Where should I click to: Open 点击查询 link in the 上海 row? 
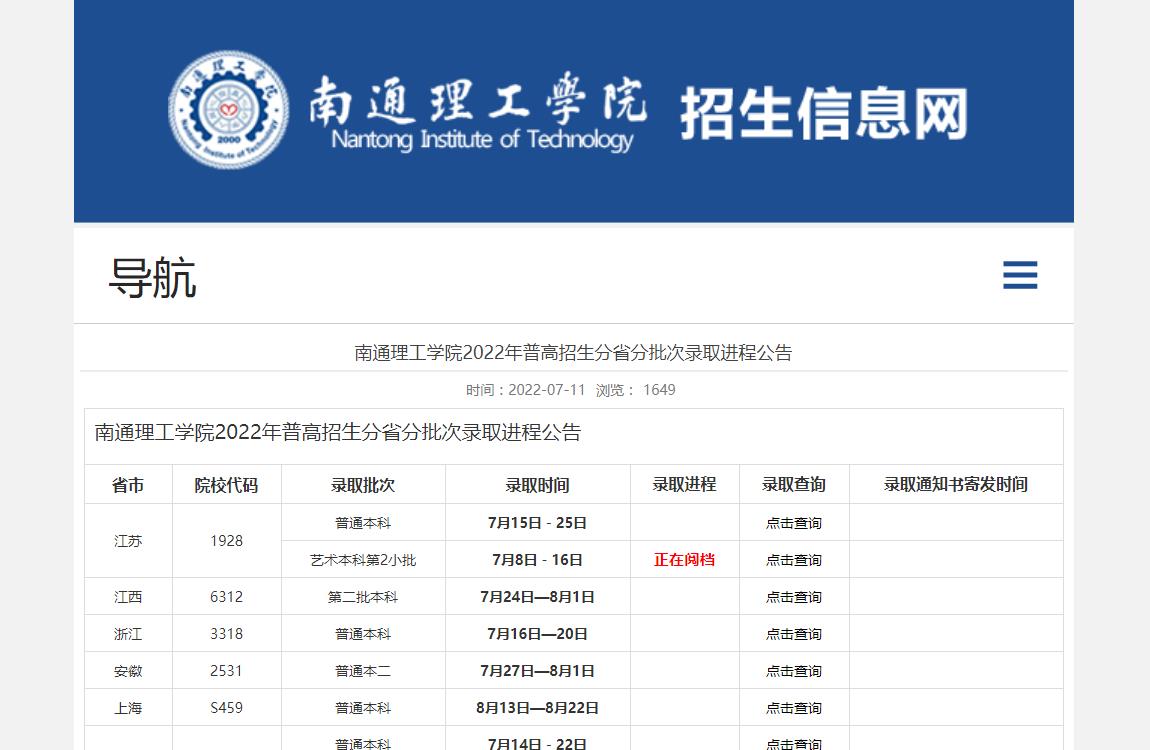point(794,708)
